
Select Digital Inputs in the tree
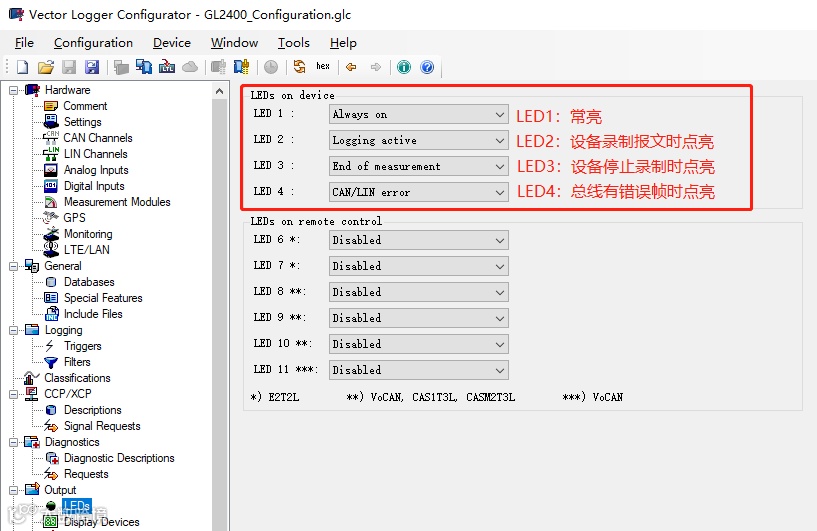coord(94,186)
